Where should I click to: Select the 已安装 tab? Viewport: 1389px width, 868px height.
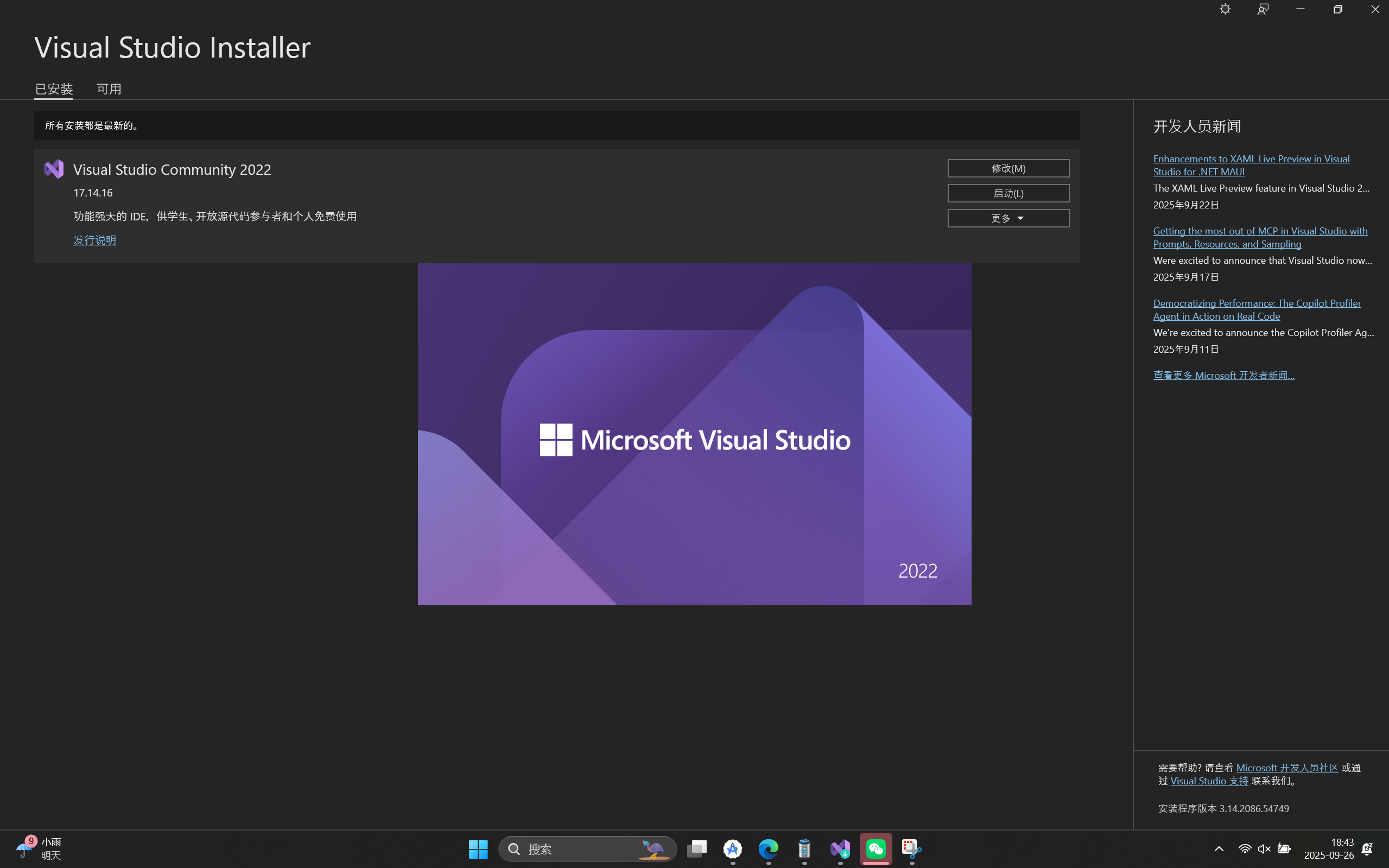(x=54, y=89)
